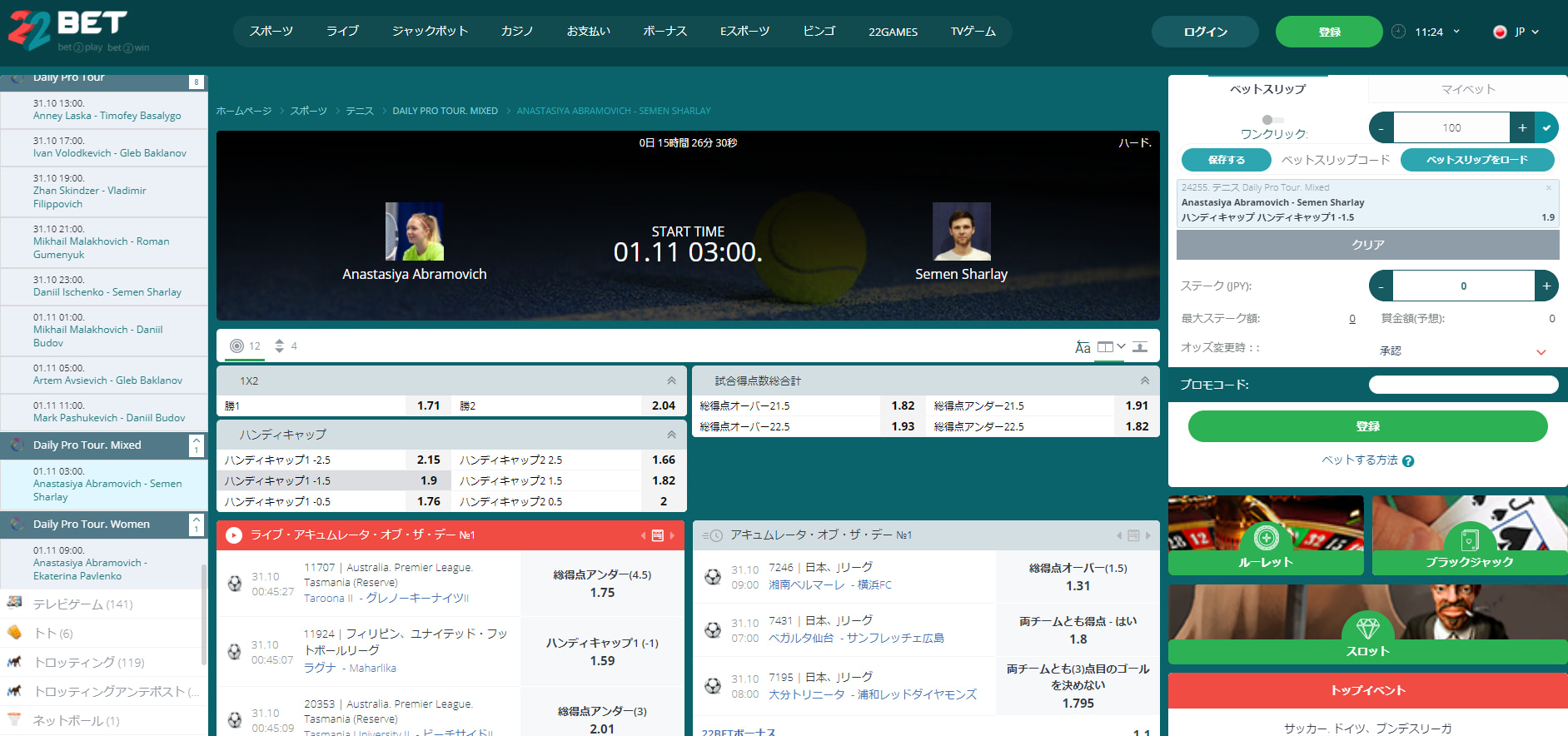1568x736 pixels.
Task: Click the soccer ball icon for Taroona match
Action: [235, 584]
